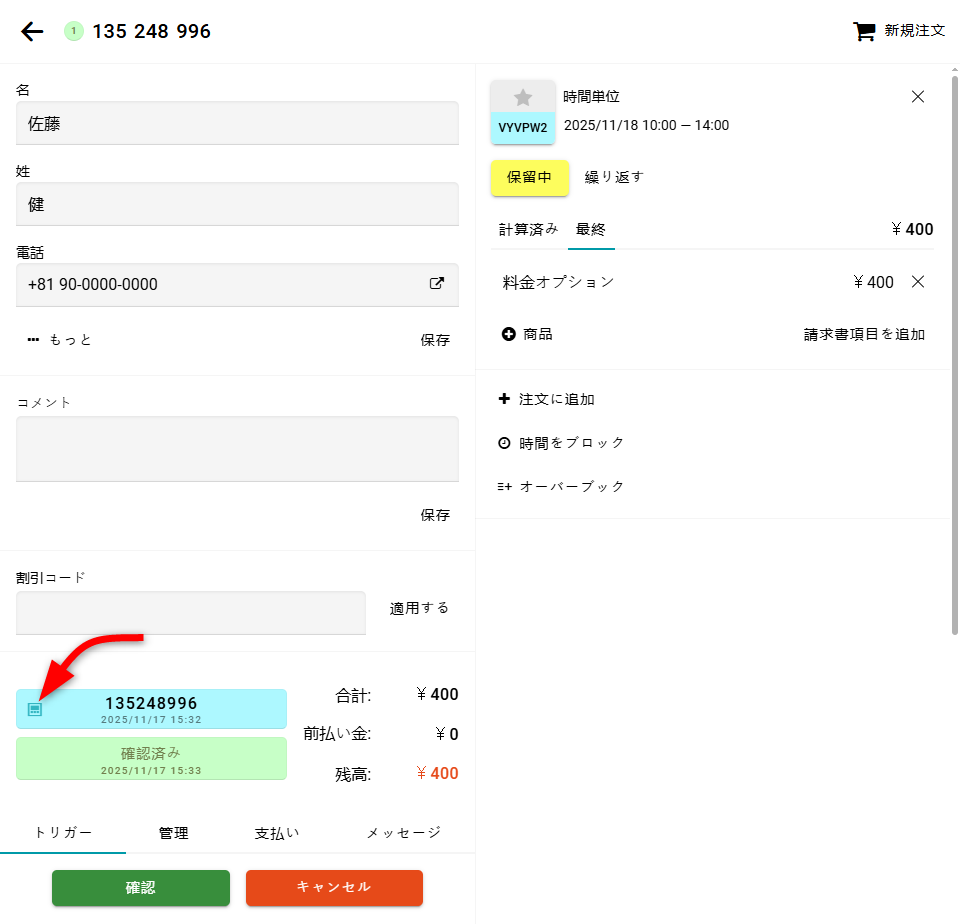Image resolution: width=960 pixels, height=924 pixels.
Task: Expand もっと for additional customer fields
Action: (x=60, y=340)
